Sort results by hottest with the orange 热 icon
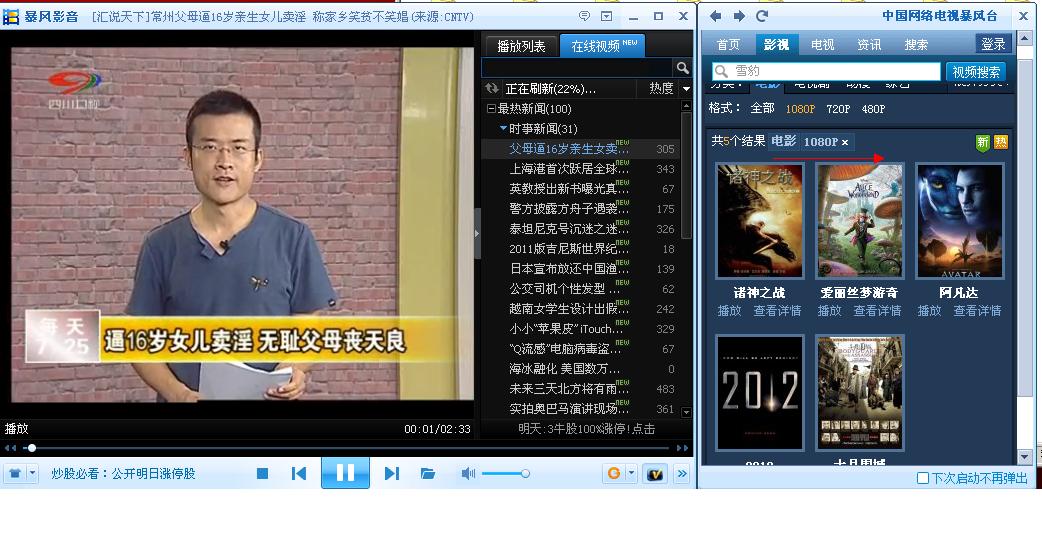Image resolution: width=1042 pixels, height=540 pixels. coord(1001,142)
